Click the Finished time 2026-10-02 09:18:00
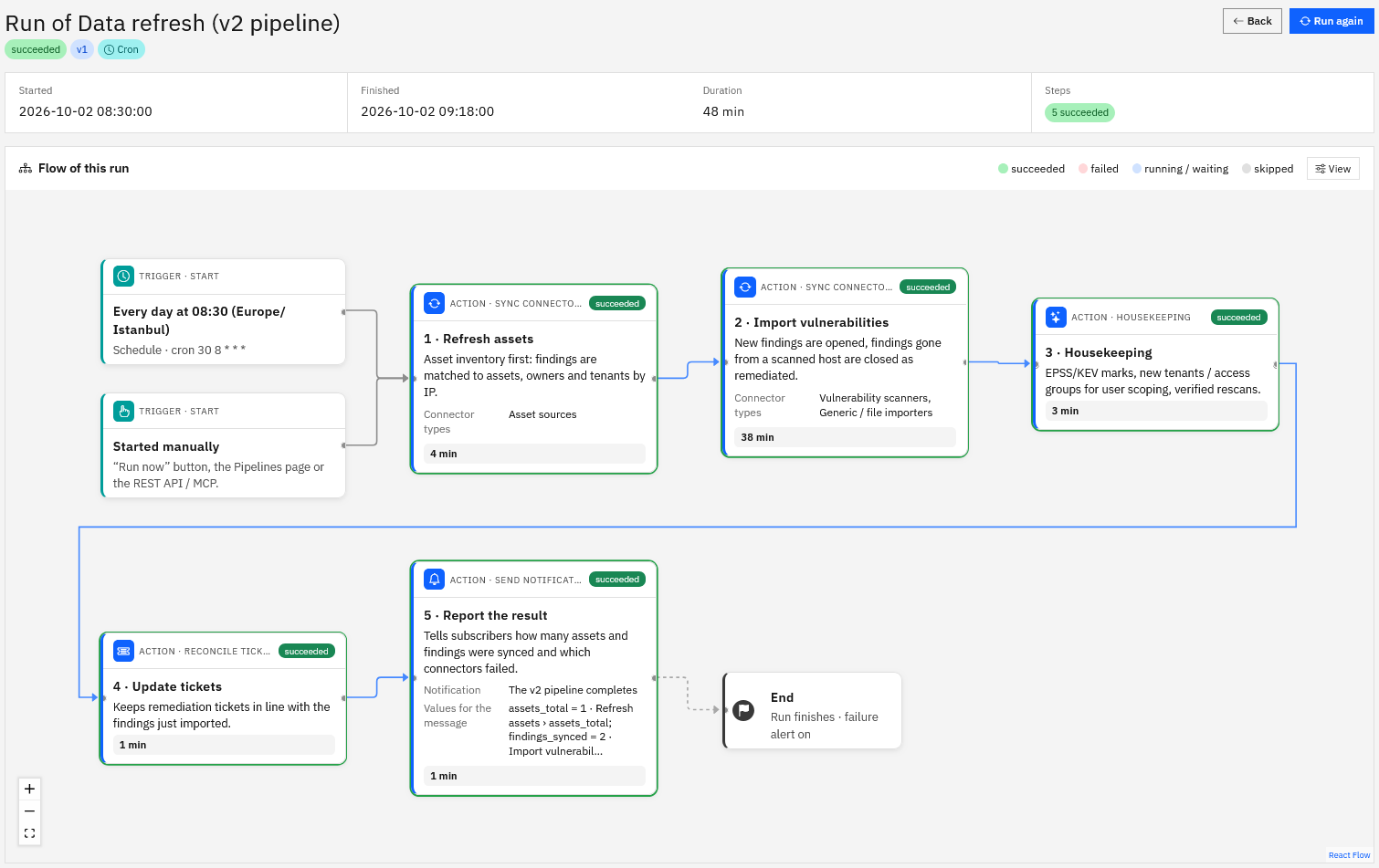This screenshot has width=1379, height=868. coord(427,111)
